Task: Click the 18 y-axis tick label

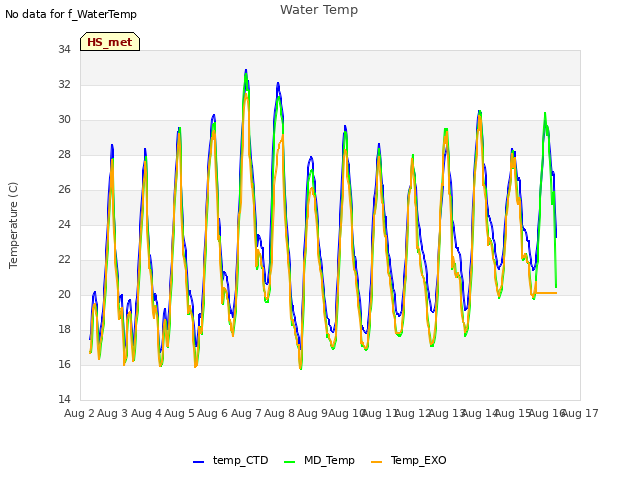Action: 64,329
